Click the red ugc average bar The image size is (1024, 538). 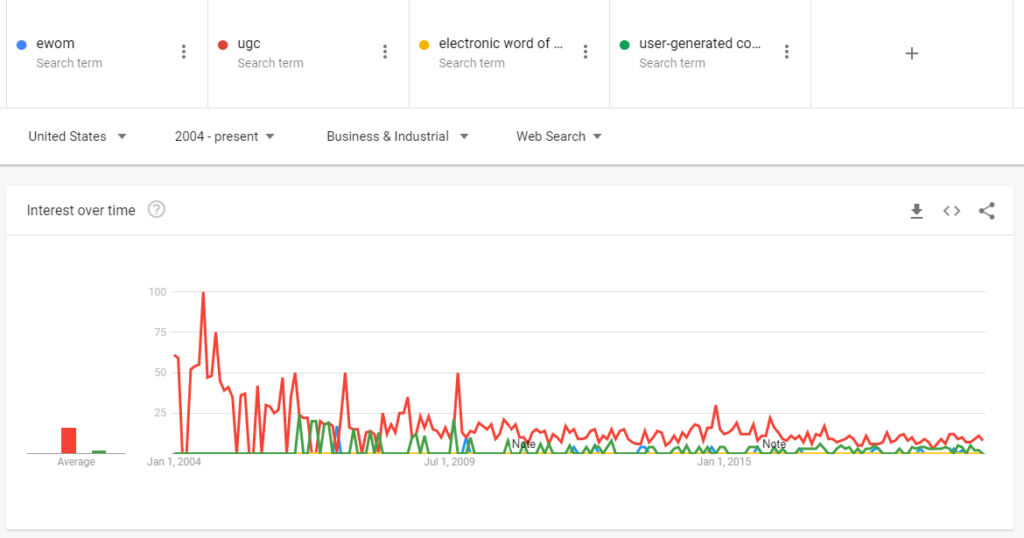(x=69, y=440)
